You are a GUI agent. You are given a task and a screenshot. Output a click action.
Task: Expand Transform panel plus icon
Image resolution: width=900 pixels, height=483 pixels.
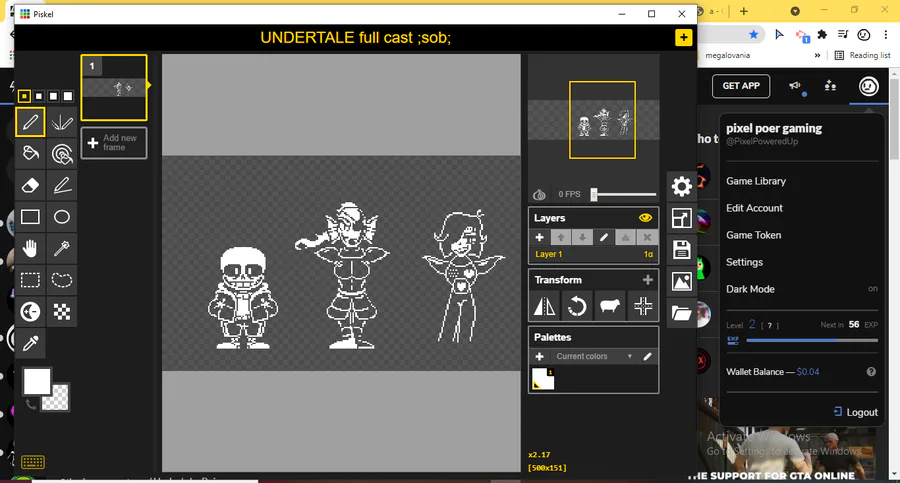(647, 280)
